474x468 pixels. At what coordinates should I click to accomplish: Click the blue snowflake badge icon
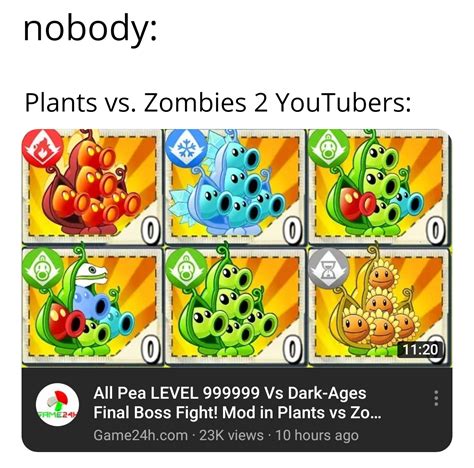pyautogui.click(x=186, y=148)
